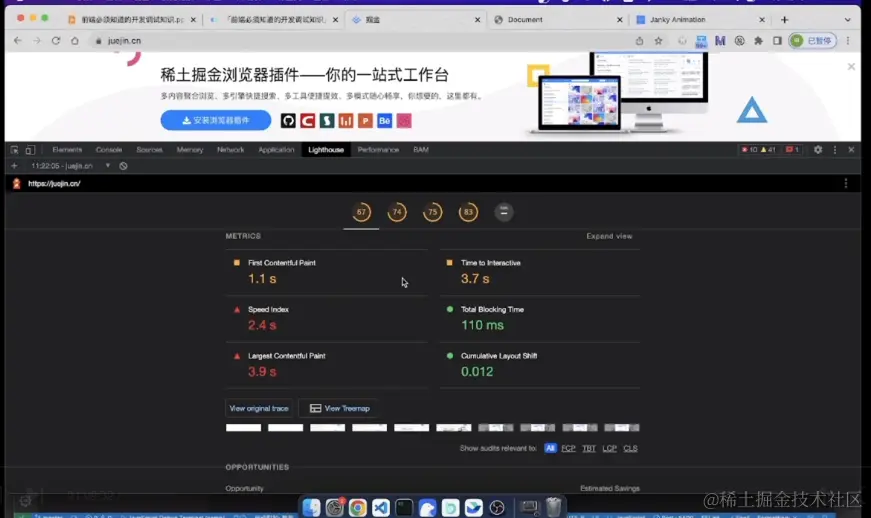Click the GitHub icon in the banner
Screen dimensions: 871x518
[x=288, y=121]
